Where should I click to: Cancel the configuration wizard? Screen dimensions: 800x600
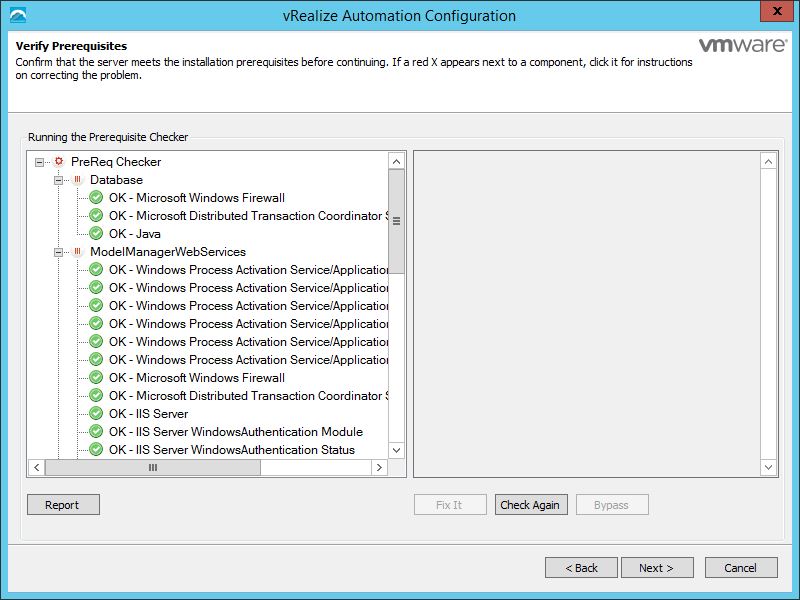(740, 567)
